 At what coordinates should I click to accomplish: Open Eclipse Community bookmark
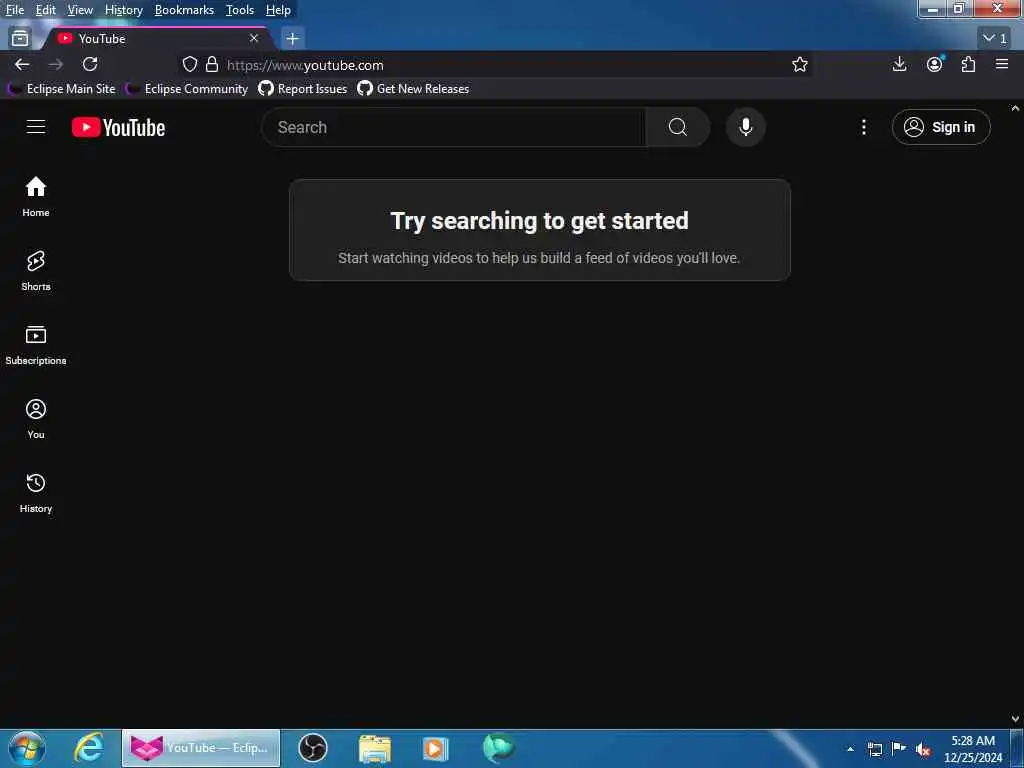(188, 89)
